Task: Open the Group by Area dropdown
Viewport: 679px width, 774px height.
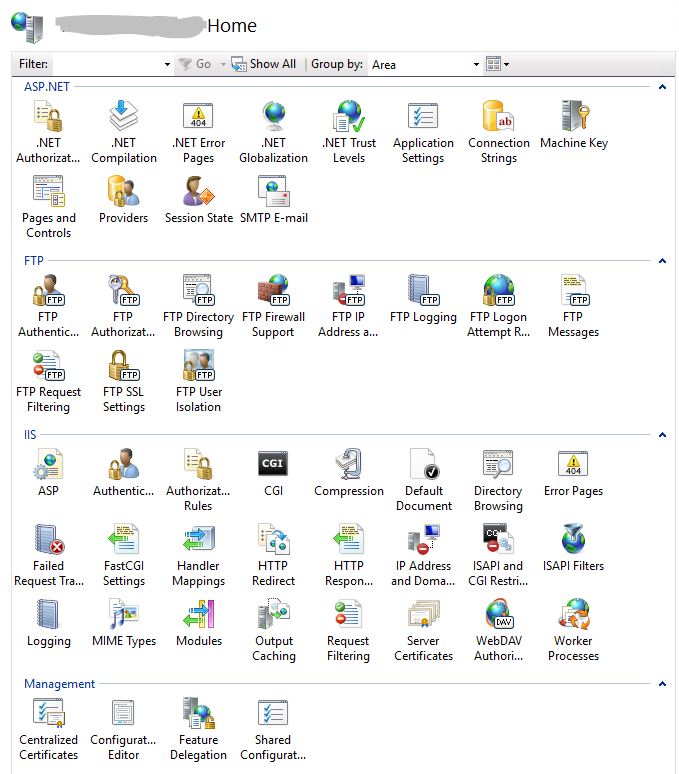Action: click(476, 64)
